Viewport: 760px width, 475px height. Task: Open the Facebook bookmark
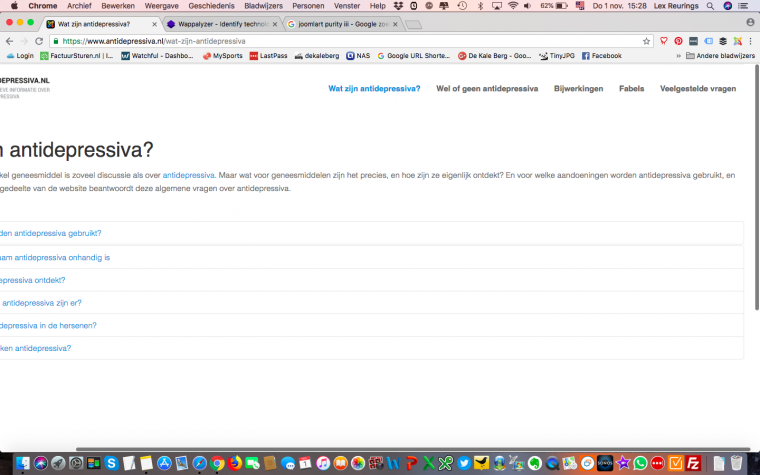602,56
